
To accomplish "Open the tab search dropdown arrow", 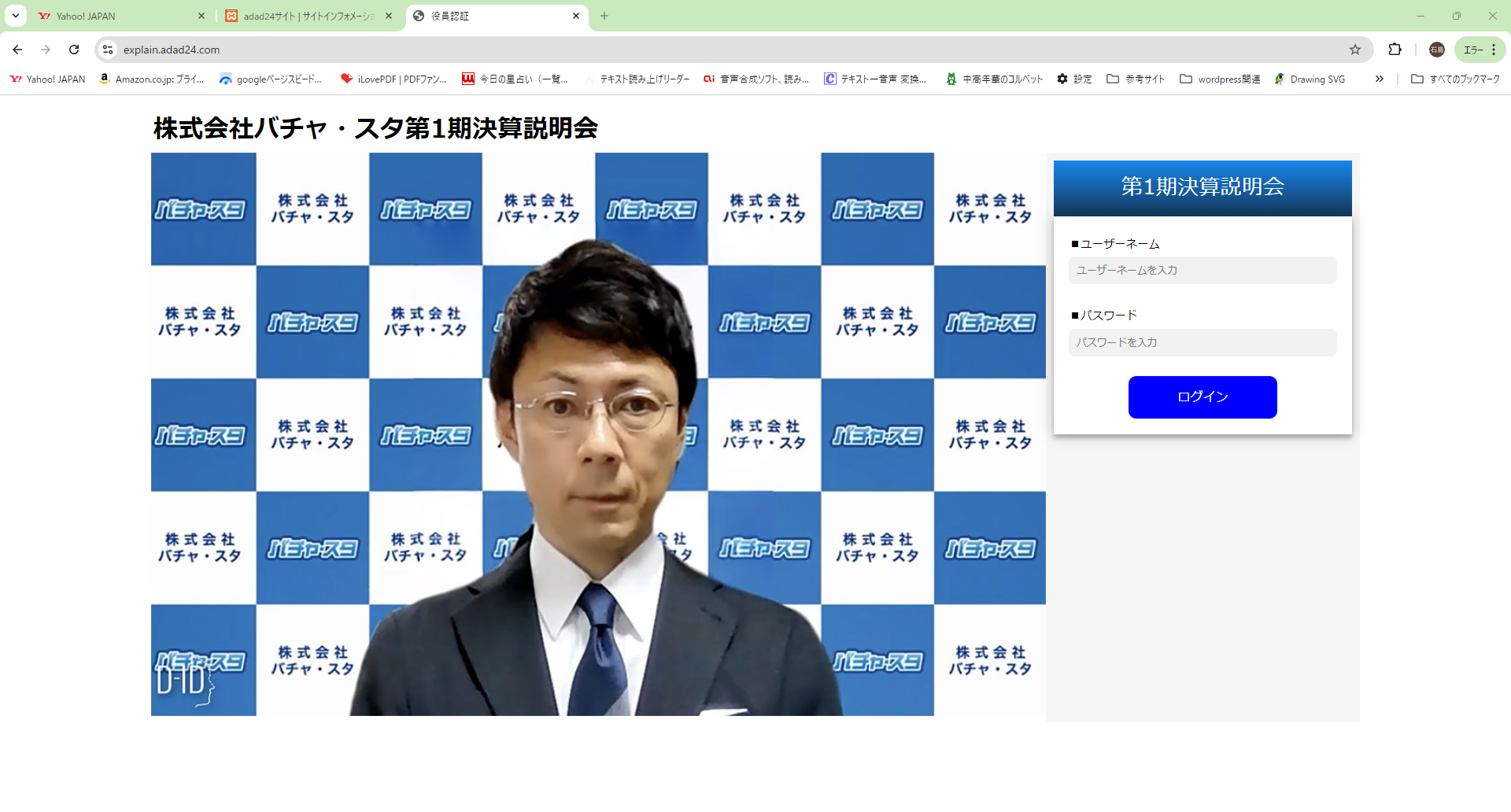I will pyautogui.click(x=16, y=16).
